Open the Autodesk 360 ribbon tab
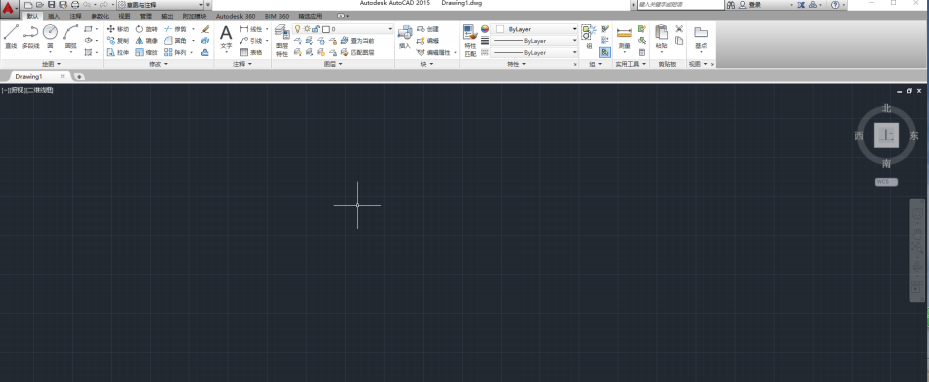The image size is (929, 382). (235, 17)
